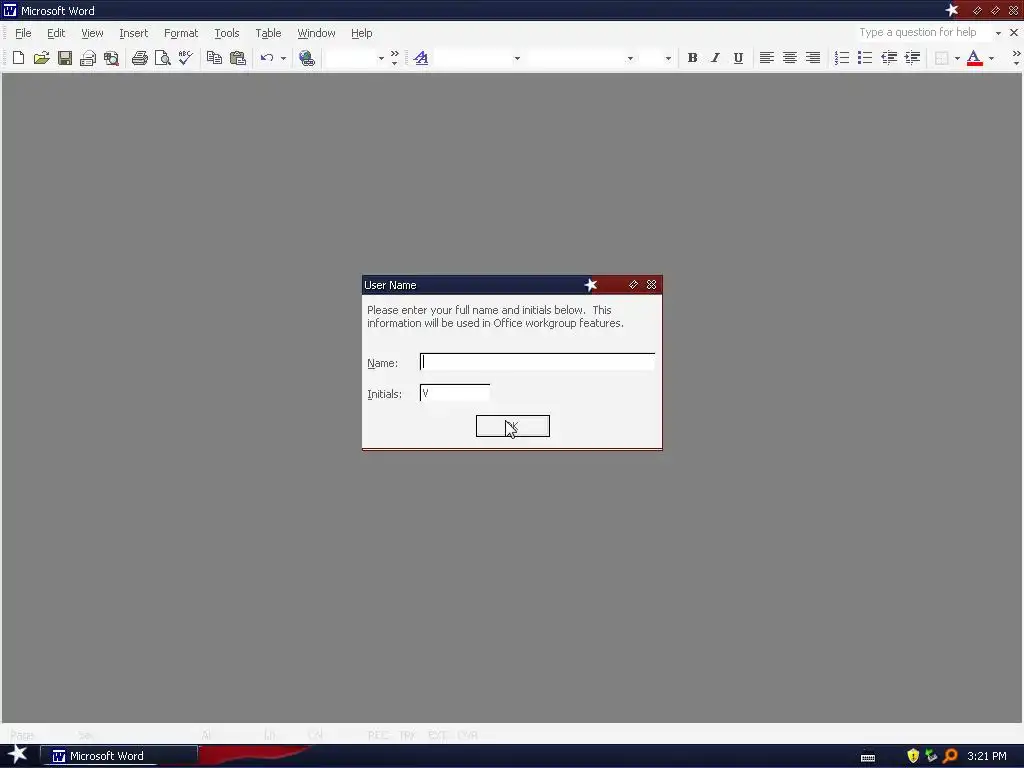
Task: Align text to the left
Action: 767,58
